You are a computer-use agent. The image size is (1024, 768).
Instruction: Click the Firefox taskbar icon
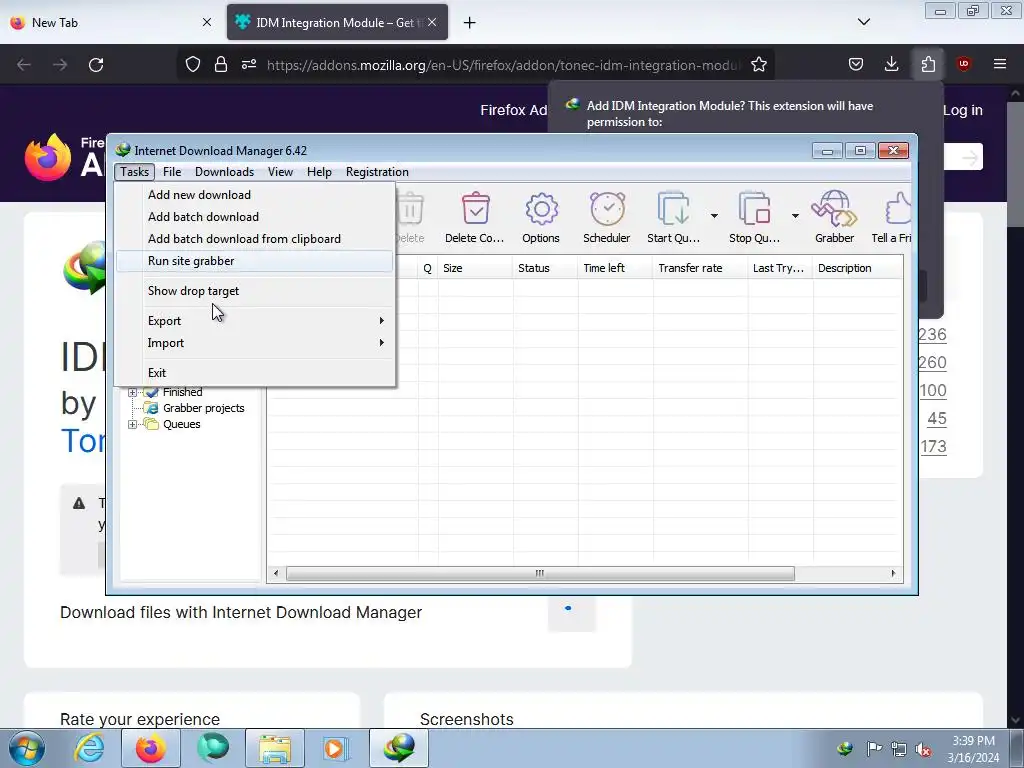coord(150,748)
